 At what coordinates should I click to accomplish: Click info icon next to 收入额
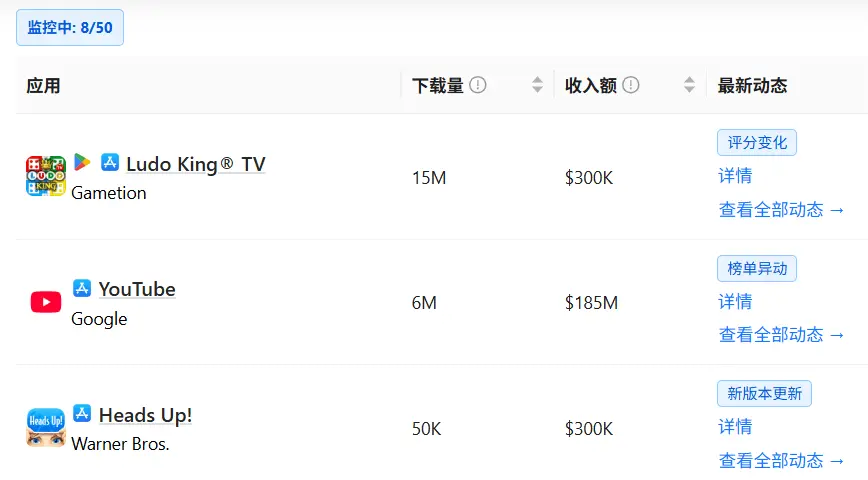[x=630, y=85]
